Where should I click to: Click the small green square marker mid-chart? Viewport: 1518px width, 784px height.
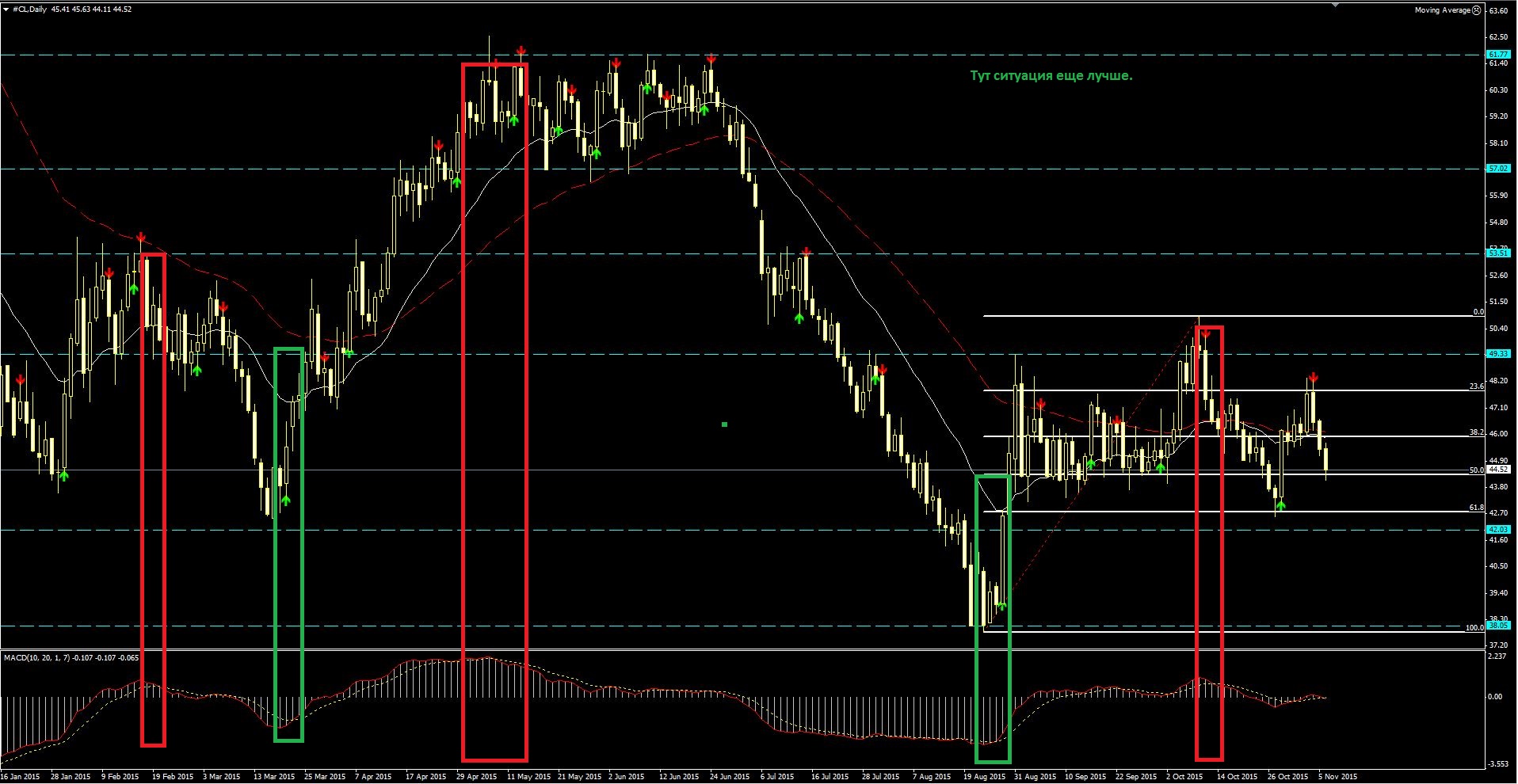coord(724,424)
